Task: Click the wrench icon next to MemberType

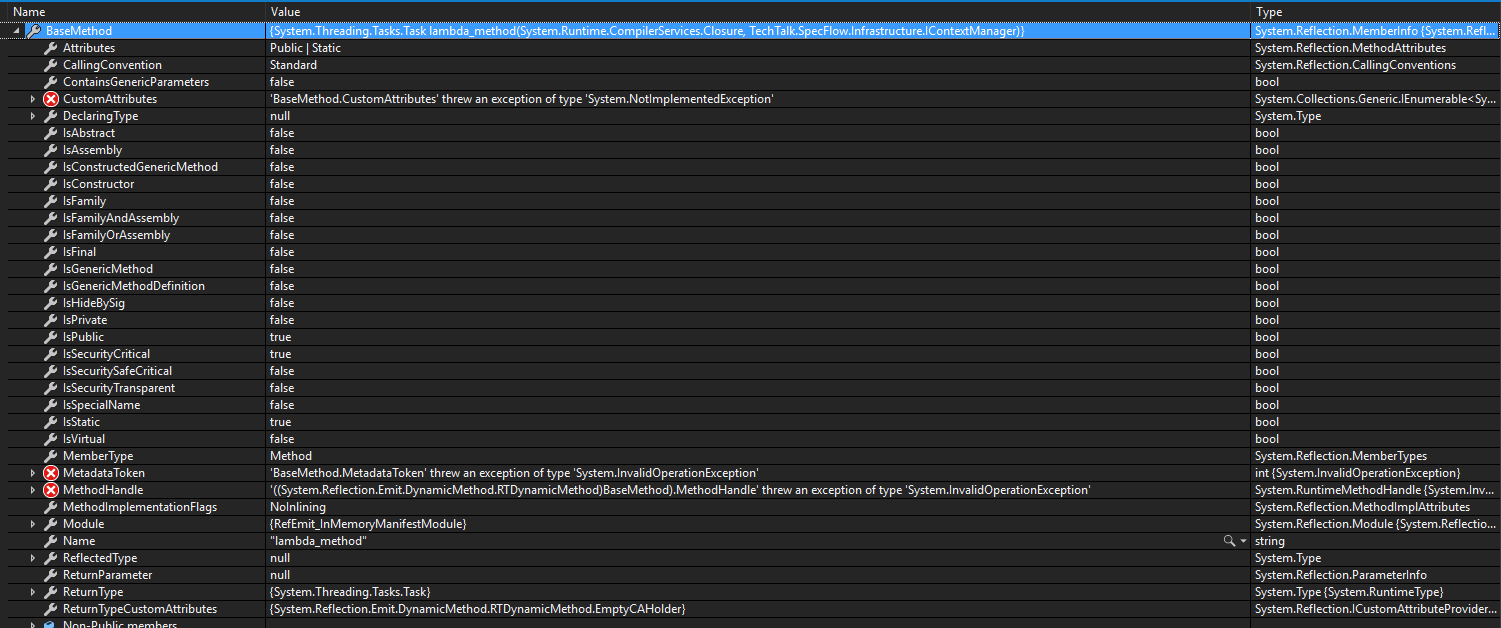Action: click(x=50, y=456)
